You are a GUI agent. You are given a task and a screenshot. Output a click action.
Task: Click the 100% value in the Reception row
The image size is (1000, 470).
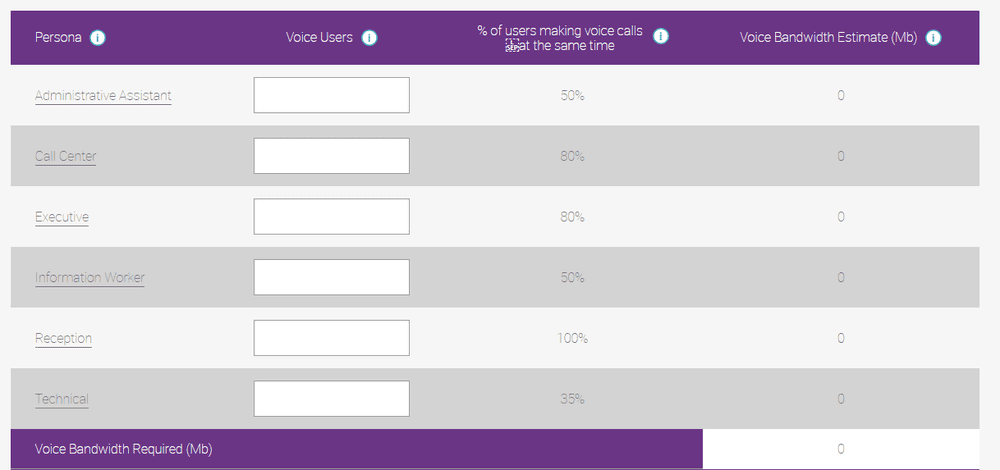[x=572, y=338]
